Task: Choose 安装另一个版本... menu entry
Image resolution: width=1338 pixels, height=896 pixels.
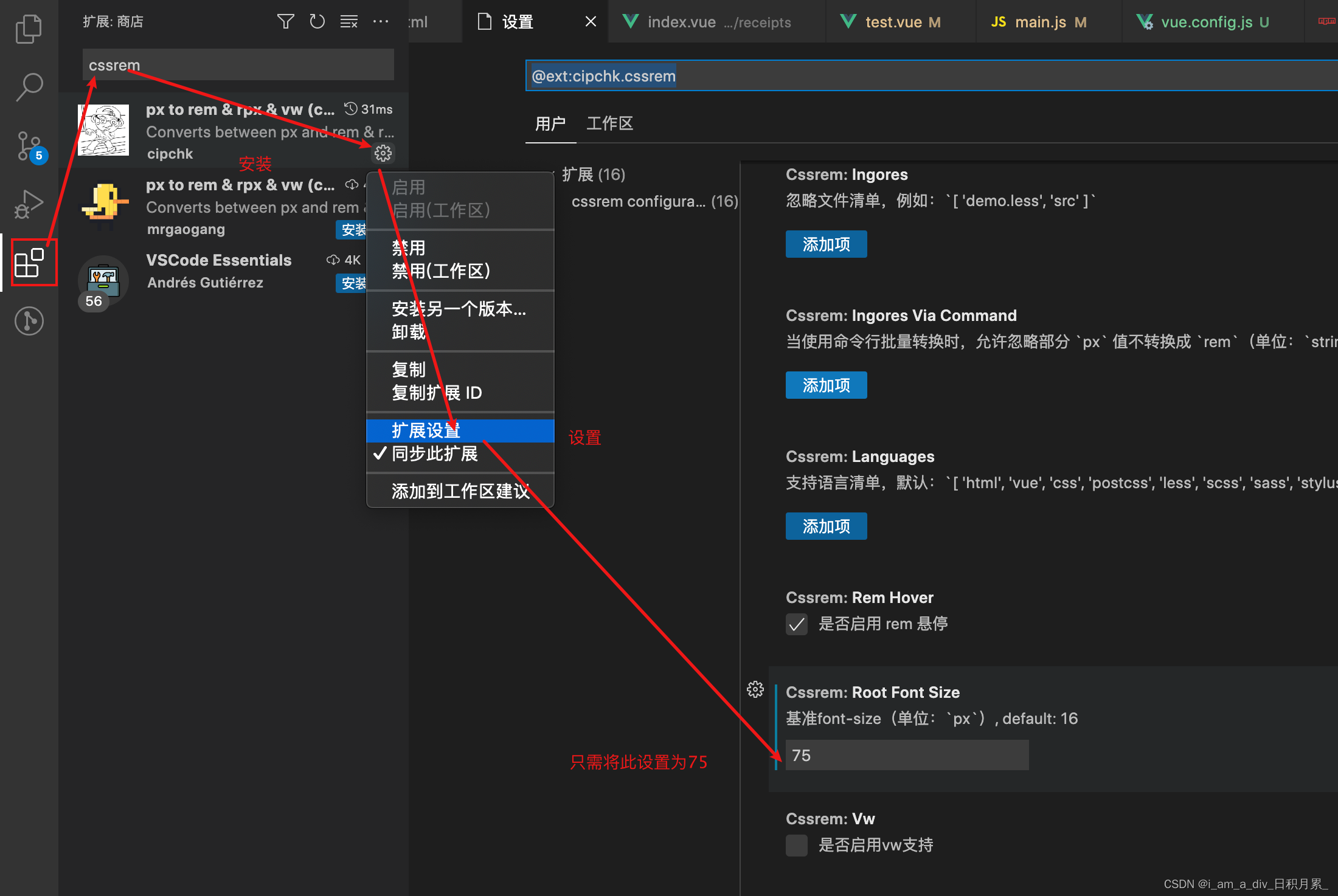Action: 460,309
